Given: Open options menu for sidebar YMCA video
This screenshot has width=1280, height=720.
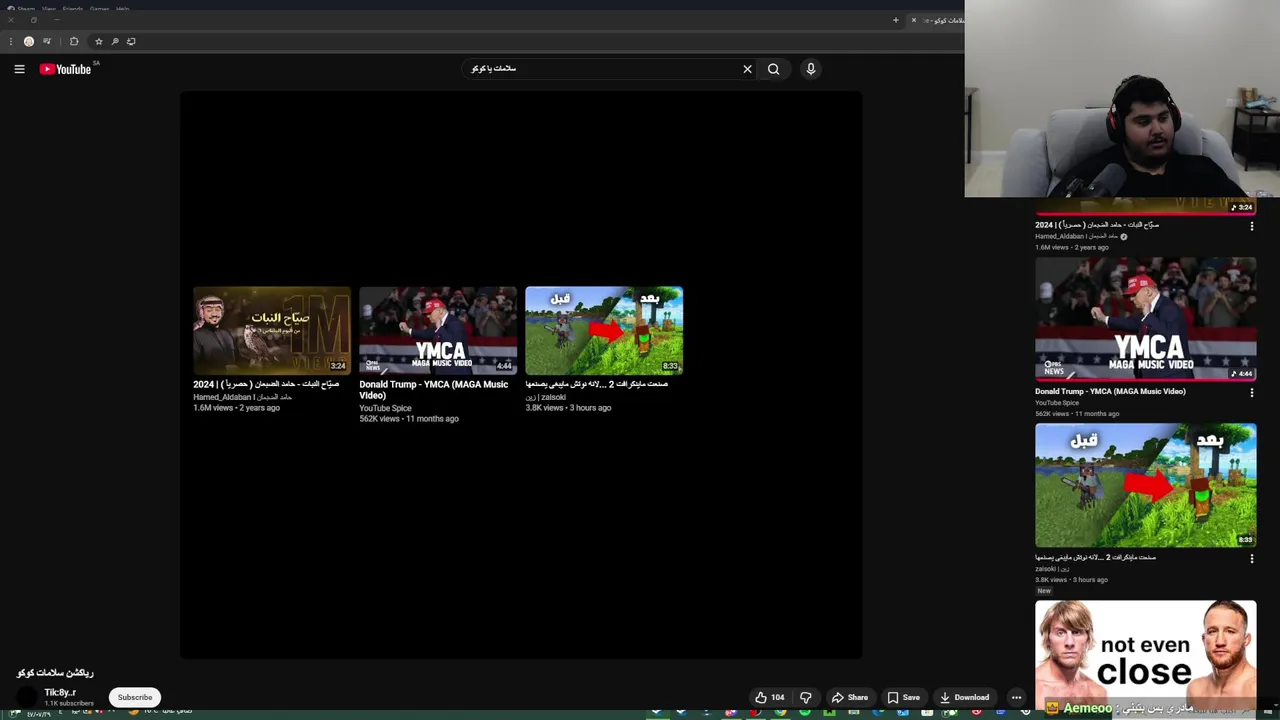Looking at the screenshot, I should (x=1251, y=393).
